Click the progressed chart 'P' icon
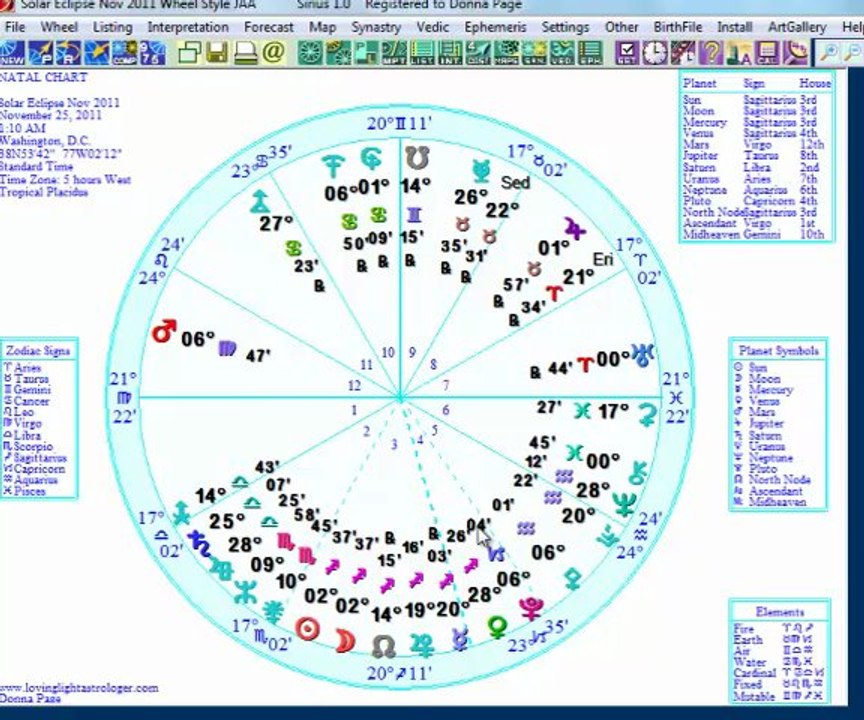This screenshot has width=864, height=720. (x=40, y=53)
